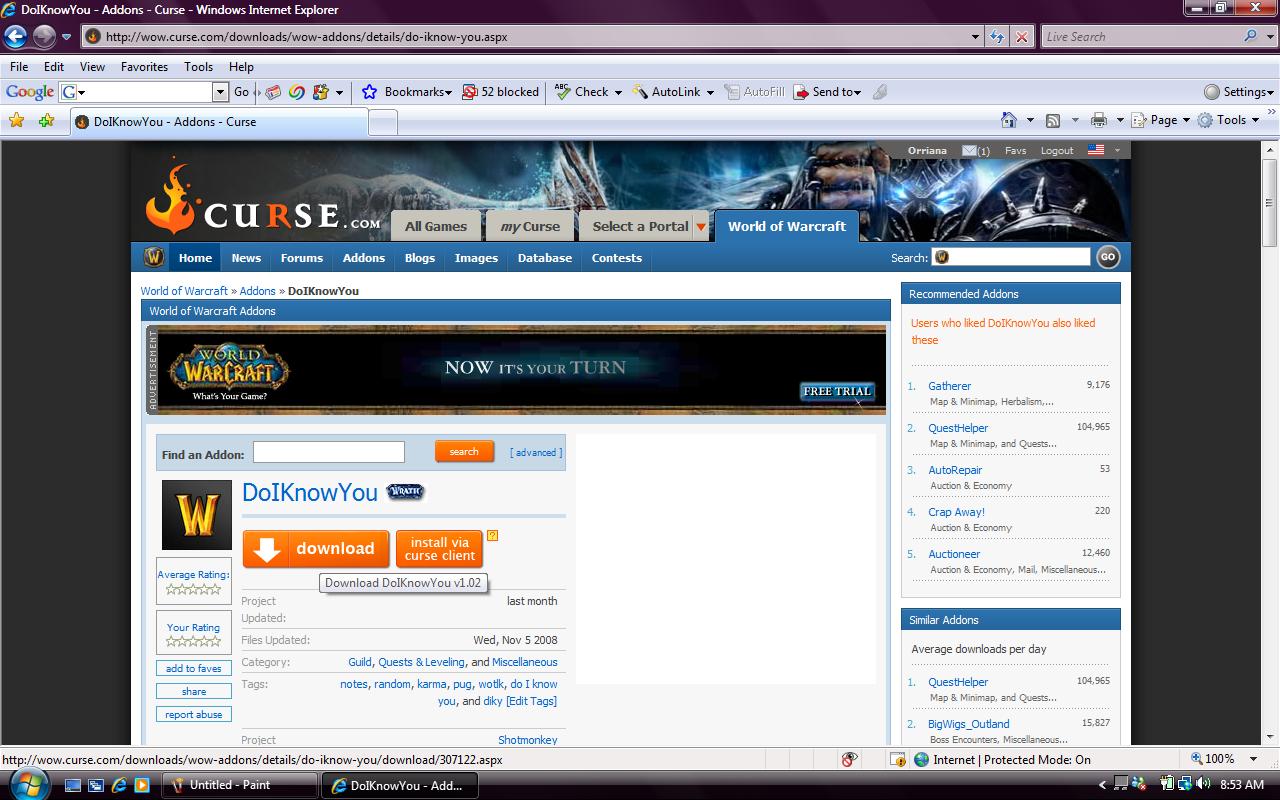Click the red Stop loading icon

[x=1021, y=37]
